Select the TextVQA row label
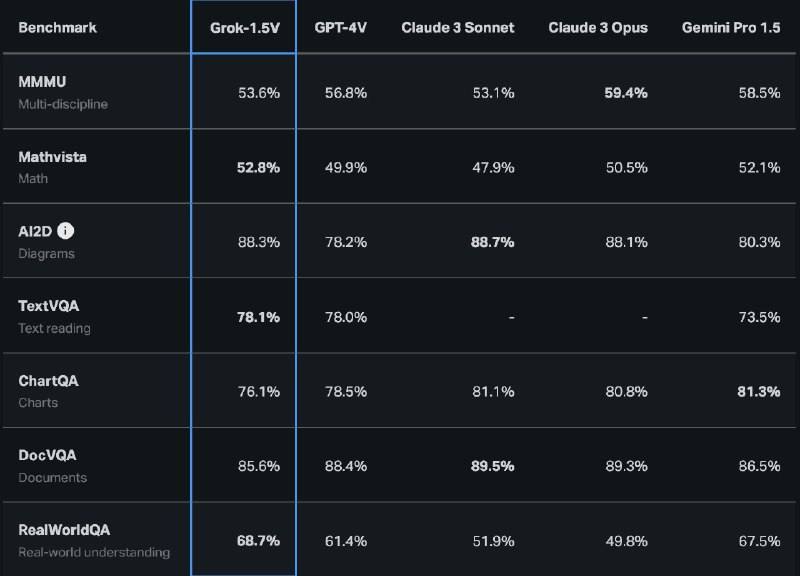The height and width of the screenshot is (576, 800). click(x=47, y=306)
